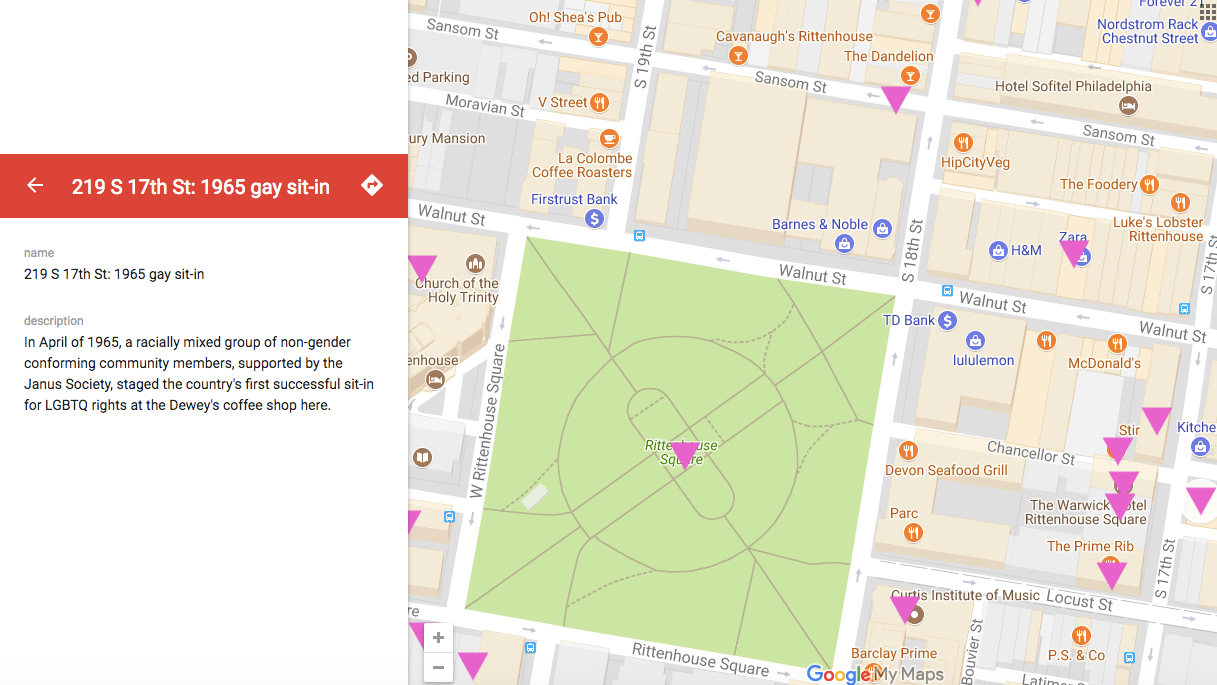Zoom out with the minus button

(438, 667)
